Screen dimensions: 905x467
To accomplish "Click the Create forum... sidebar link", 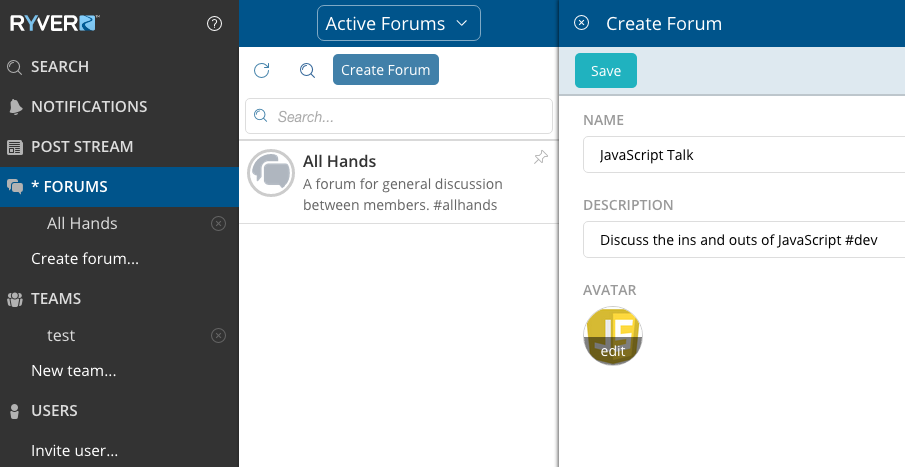I will (x=85, y=259).
